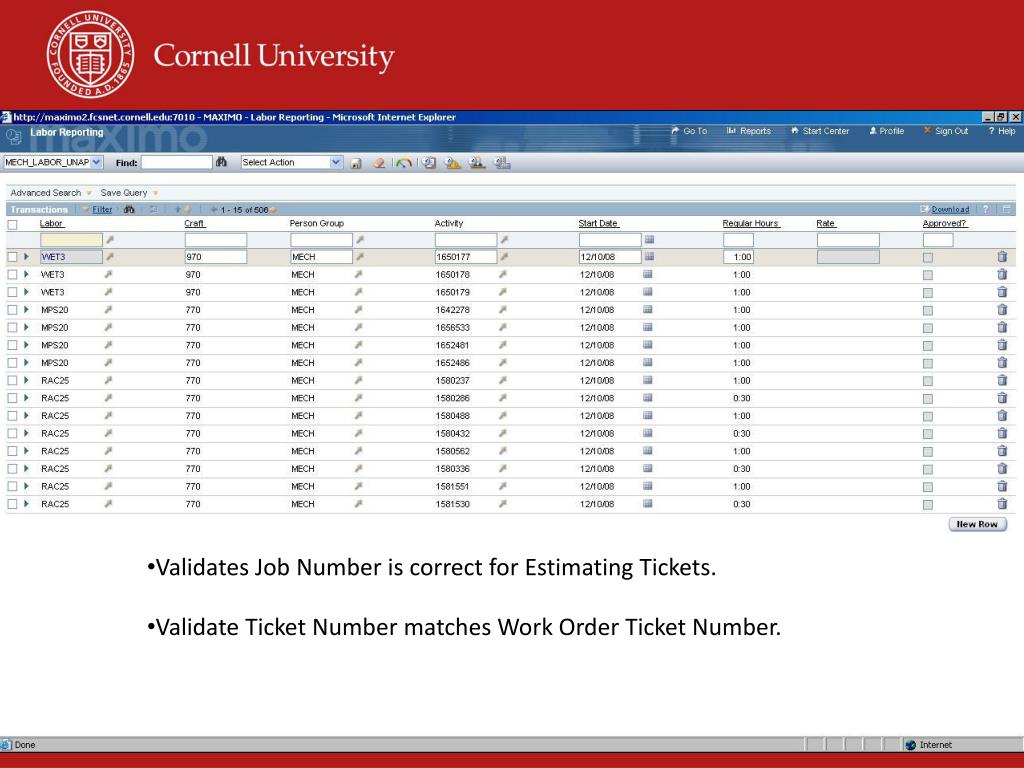Screen dimensions: 1024x768
Task: Click the New Row button
Action: point(977,524)
